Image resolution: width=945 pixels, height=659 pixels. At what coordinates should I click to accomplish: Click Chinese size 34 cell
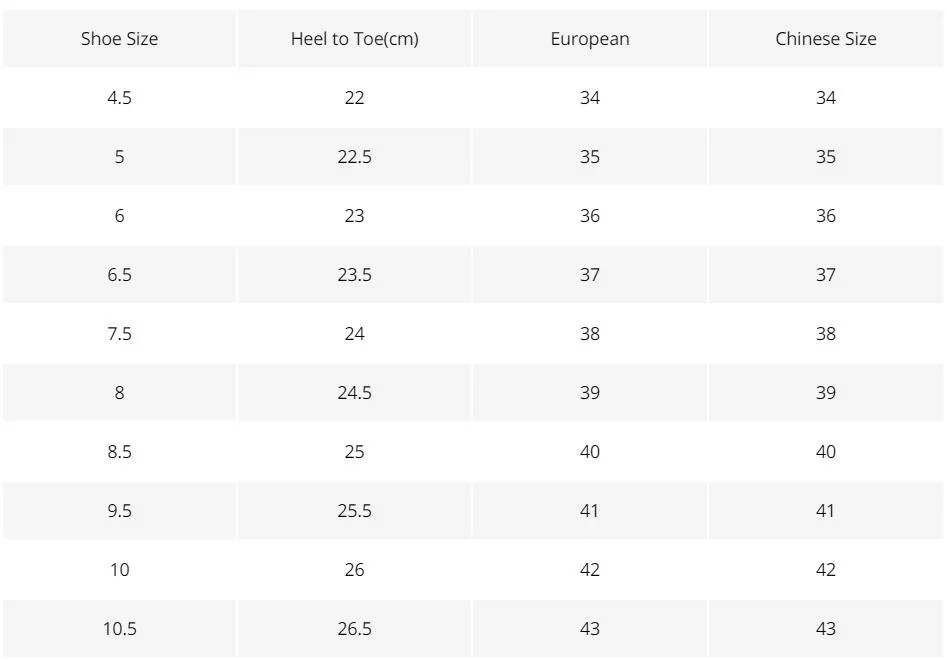pos(826,98)
